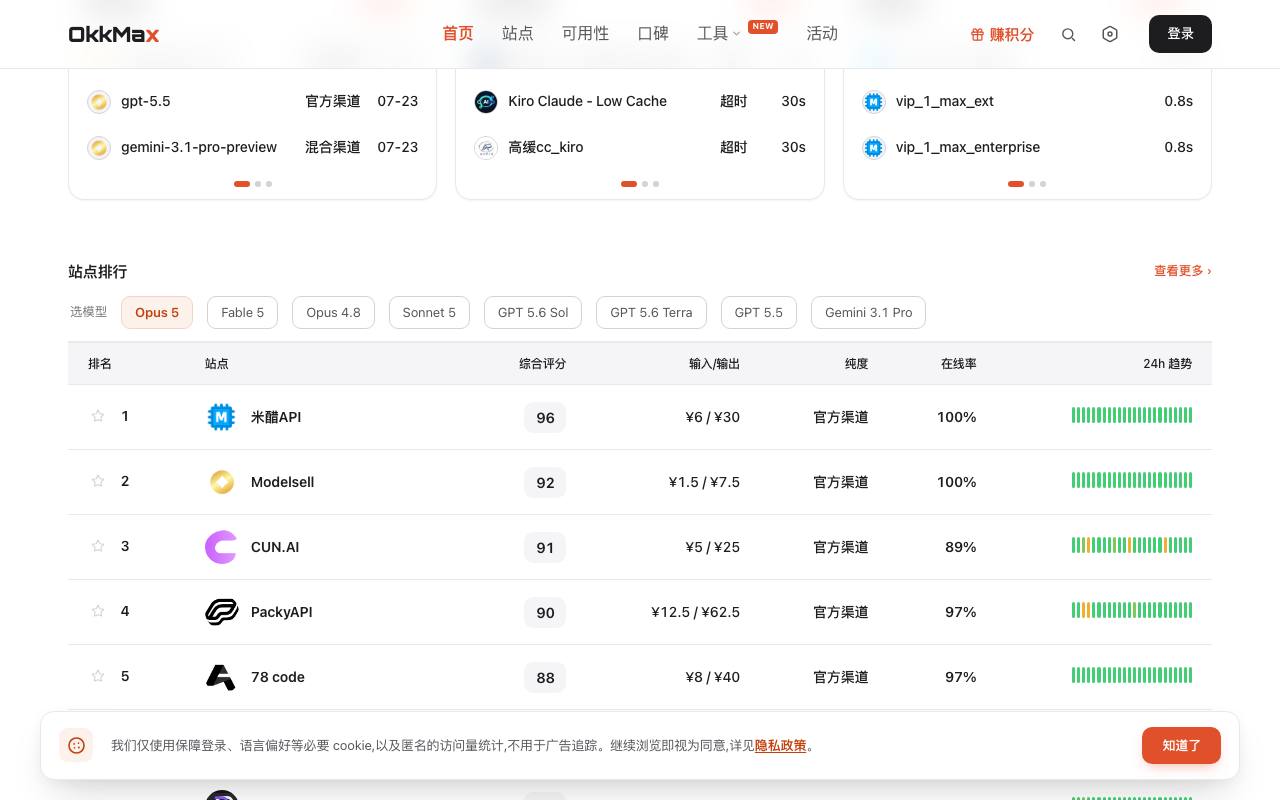
Task: Select the GPT 5.6 Sol model filter
Action: 533,312
